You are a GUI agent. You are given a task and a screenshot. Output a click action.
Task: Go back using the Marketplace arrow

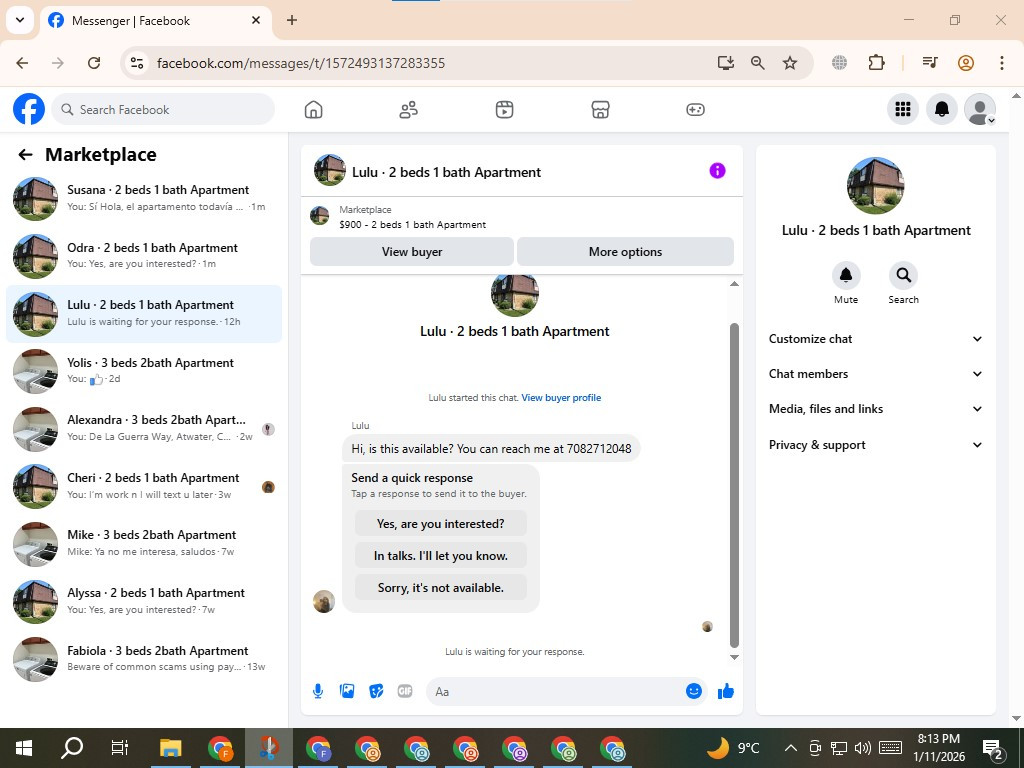point(25,155)
